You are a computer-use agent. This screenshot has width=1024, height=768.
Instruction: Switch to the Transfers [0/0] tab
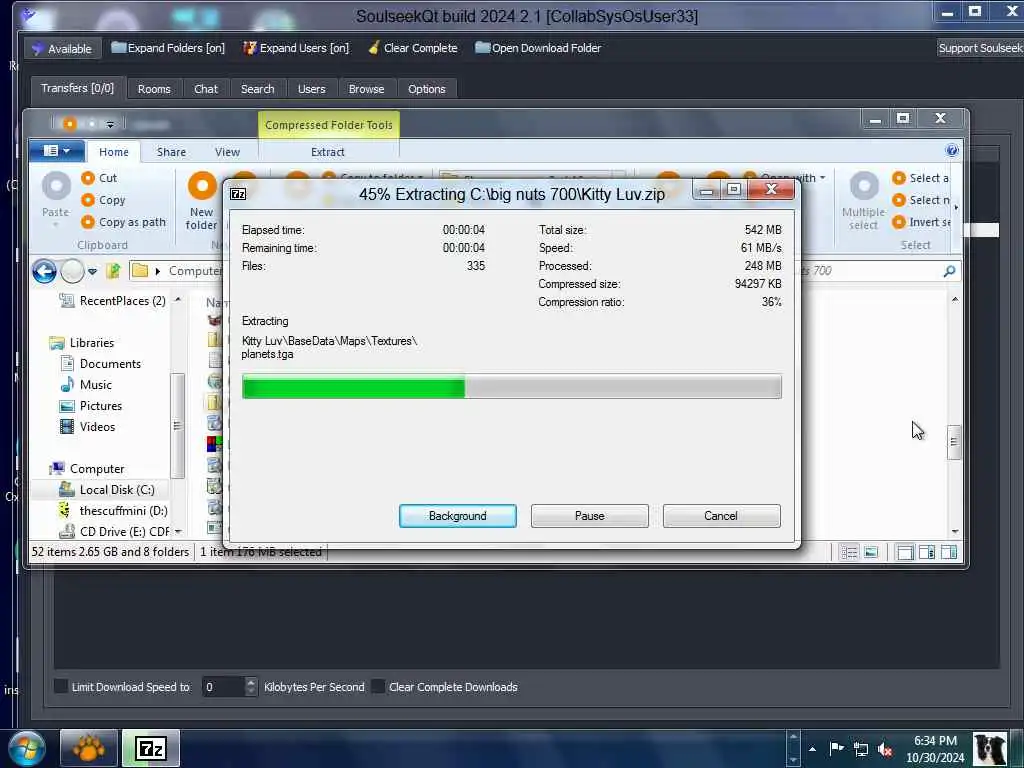click(x=77, y=88)
